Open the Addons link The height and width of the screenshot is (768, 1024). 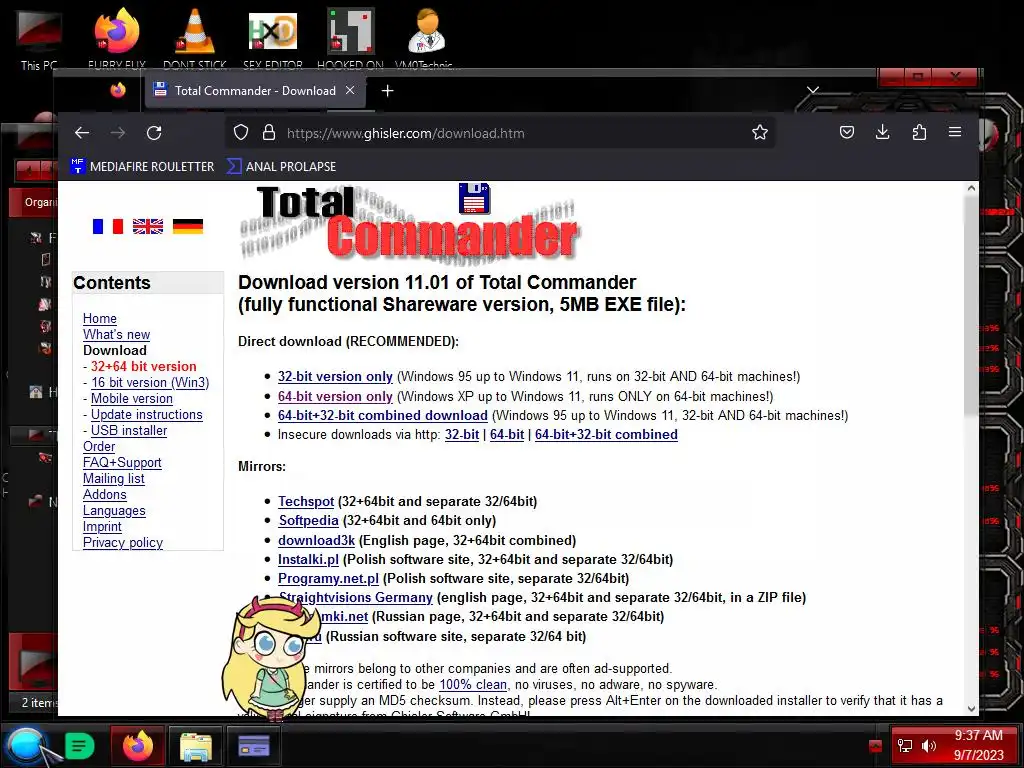tap(104, 494)
